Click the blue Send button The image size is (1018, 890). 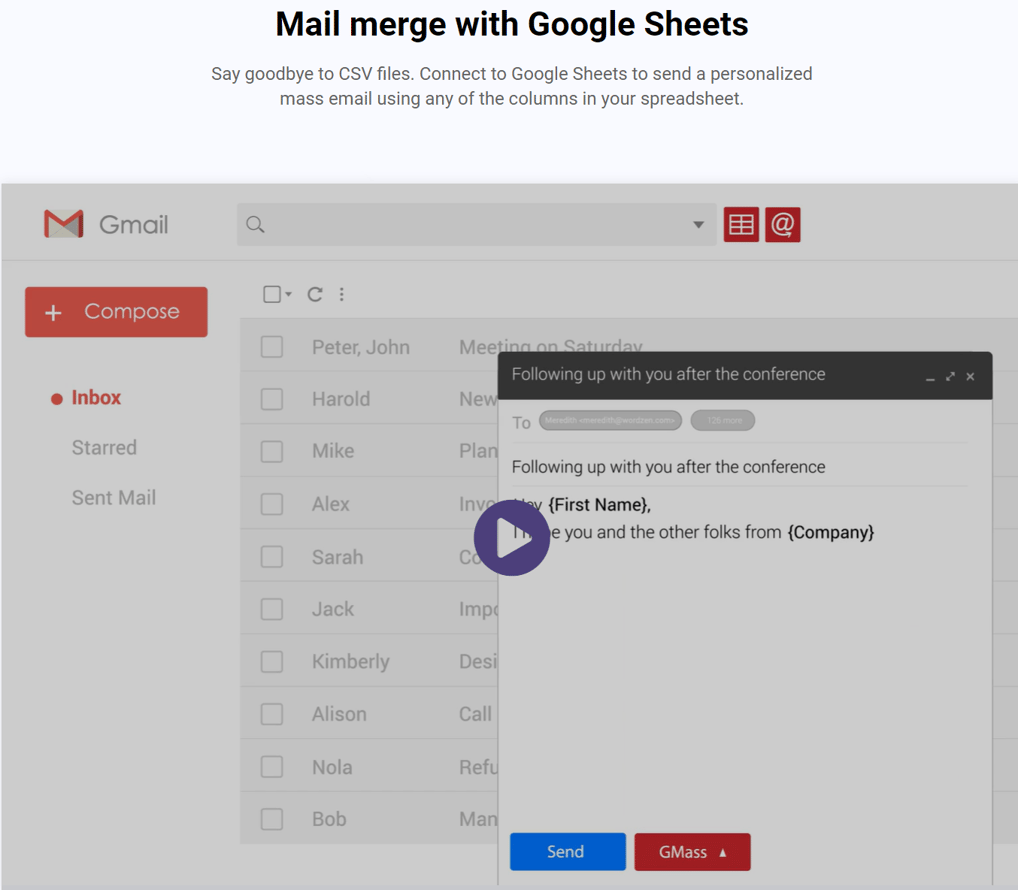tap(568, 852)
